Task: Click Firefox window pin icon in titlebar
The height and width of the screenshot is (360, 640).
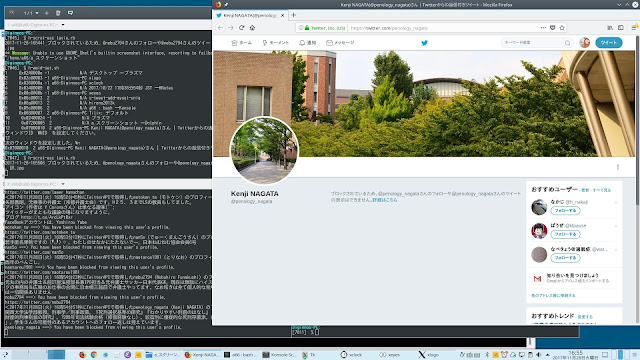Action: pos(226,4)
